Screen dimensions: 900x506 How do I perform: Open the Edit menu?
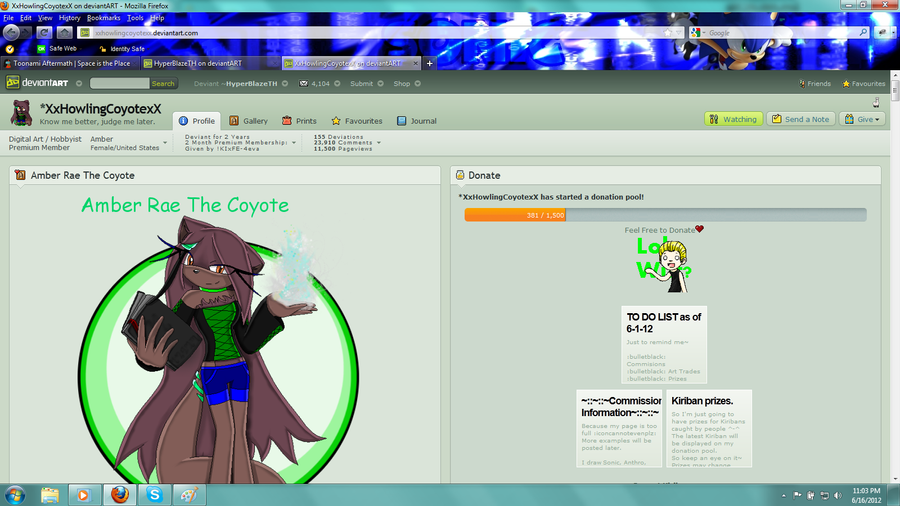coord(26,18)
